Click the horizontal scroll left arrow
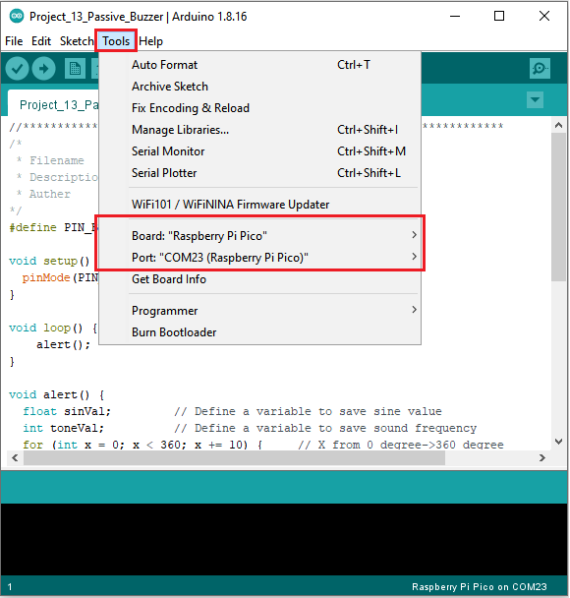This screenshot has height=598, width=570. (x=15, y=457)
